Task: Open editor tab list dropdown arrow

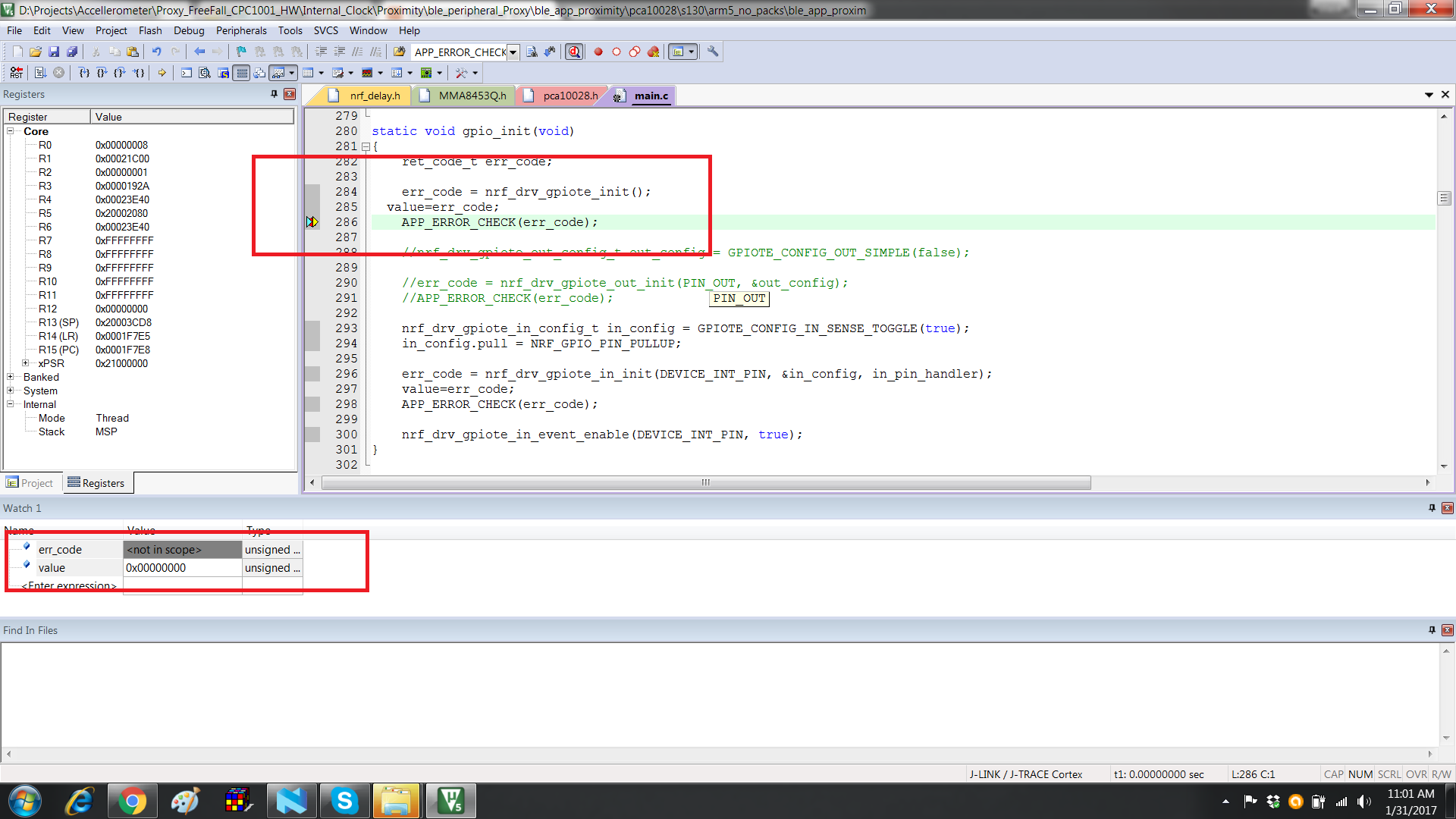Action: pos(1429,95)
